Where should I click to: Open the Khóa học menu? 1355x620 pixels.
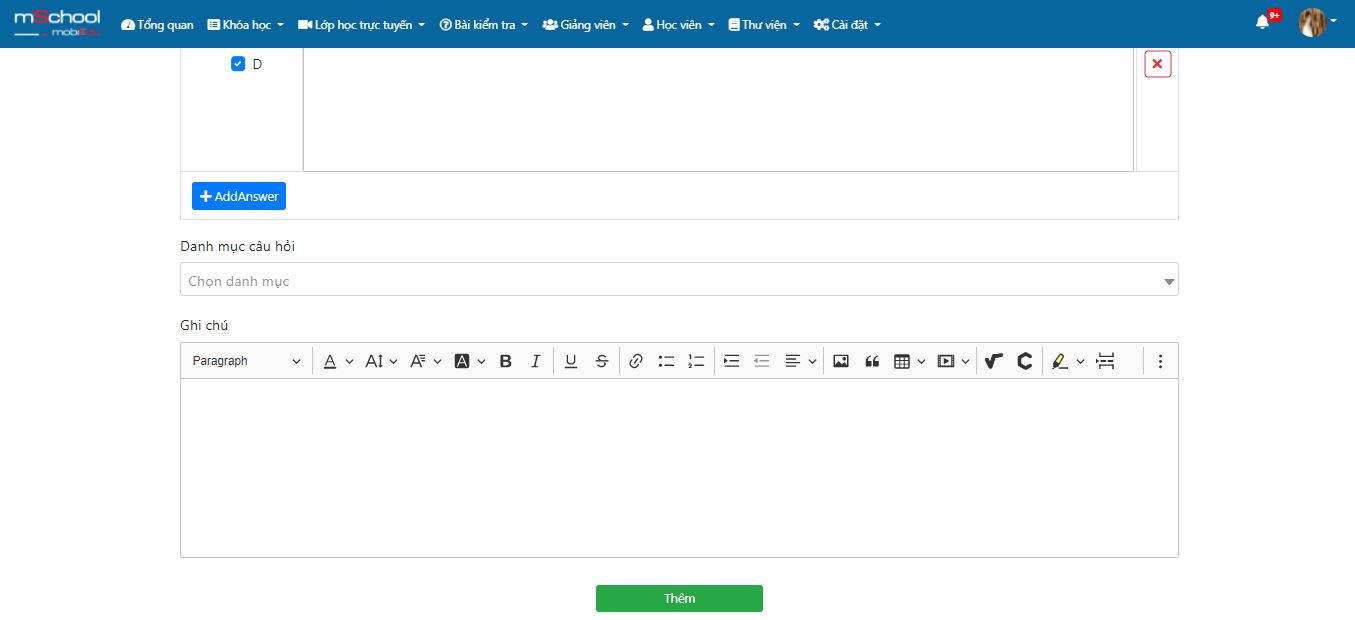(245, 25)
